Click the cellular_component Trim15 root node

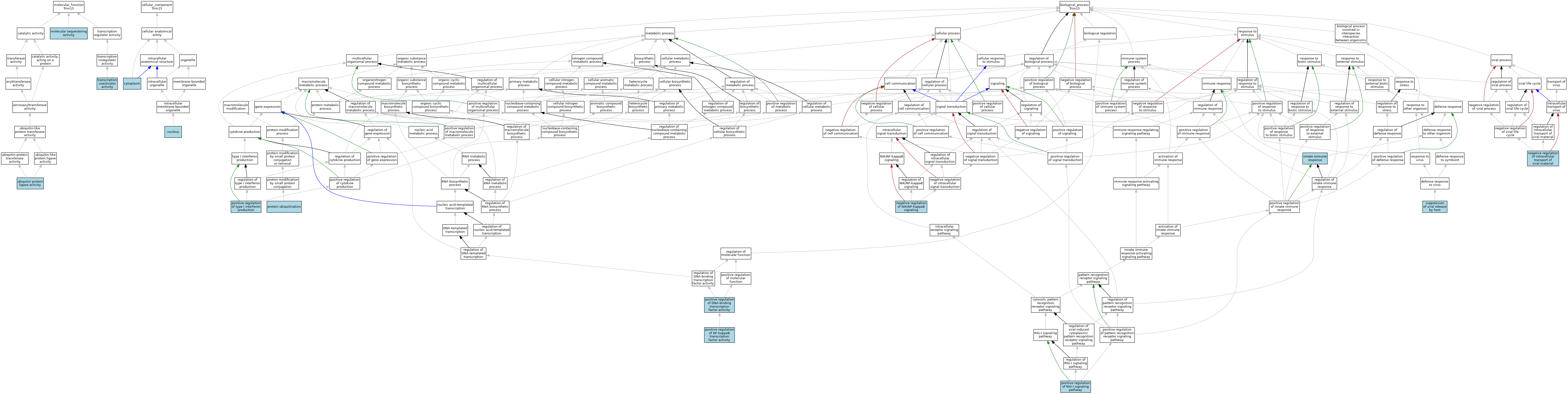coord(157,7)
